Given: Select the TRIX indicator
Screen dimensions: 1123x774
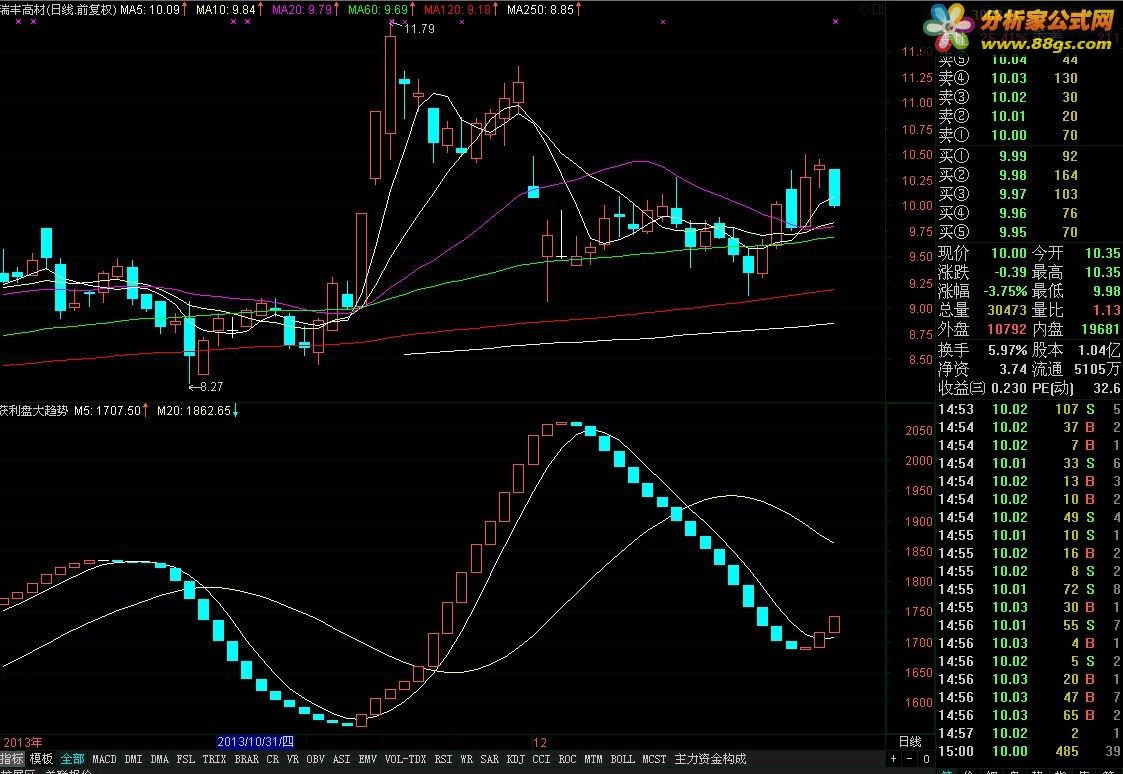Looking at the screenshot, I should [214, 759].
